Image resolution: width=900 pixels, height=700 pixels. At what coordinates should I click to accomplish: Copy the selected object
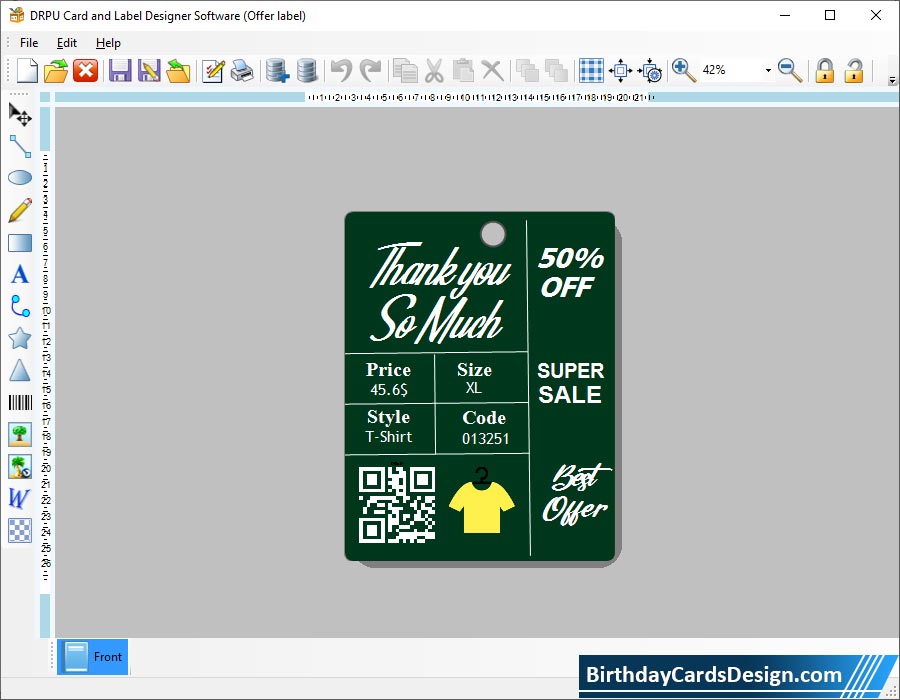(405, 71)
